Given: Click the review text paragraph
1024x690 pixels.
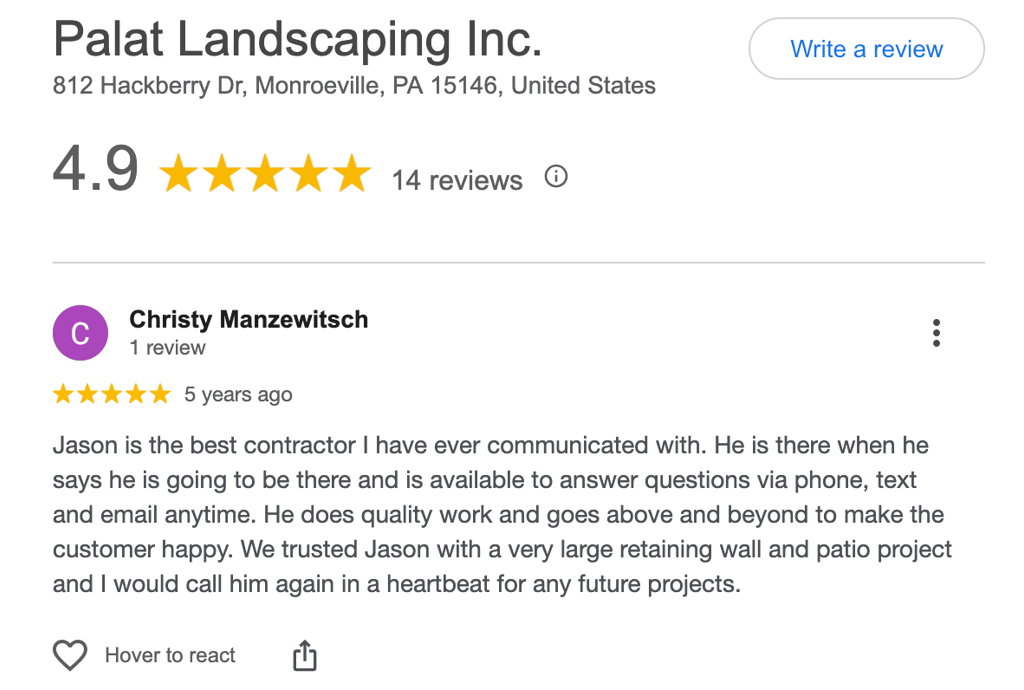Looking at the screenshot, I should (x=500, y=514).
